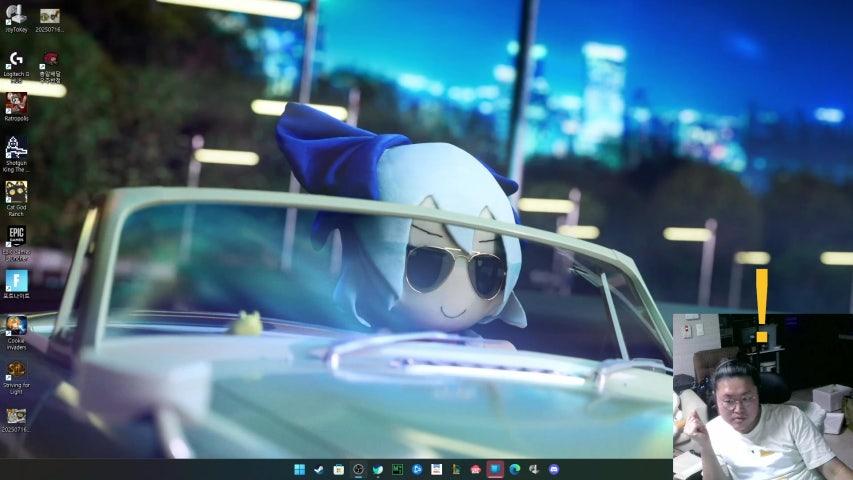Screen dimensions: 853x480
Task: Open Microsoft Edge from the taskbar
Action: coord(515,469)
